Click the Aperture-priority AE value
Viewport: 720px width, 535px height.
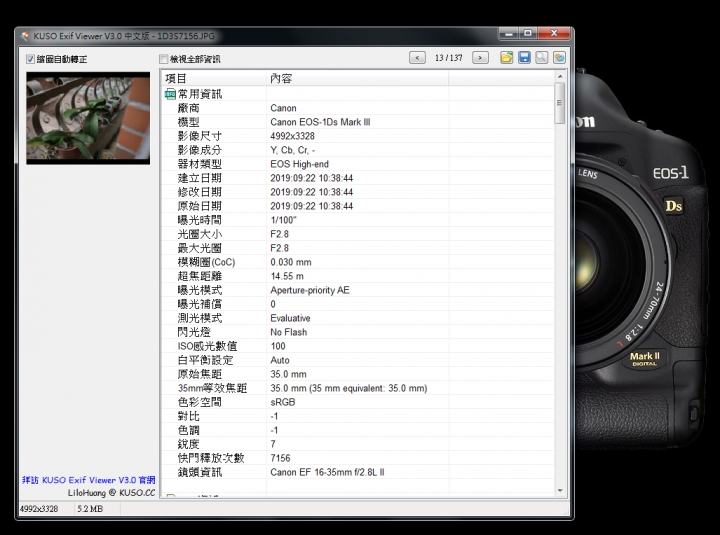pyautogui.click(x=310, y=290)
